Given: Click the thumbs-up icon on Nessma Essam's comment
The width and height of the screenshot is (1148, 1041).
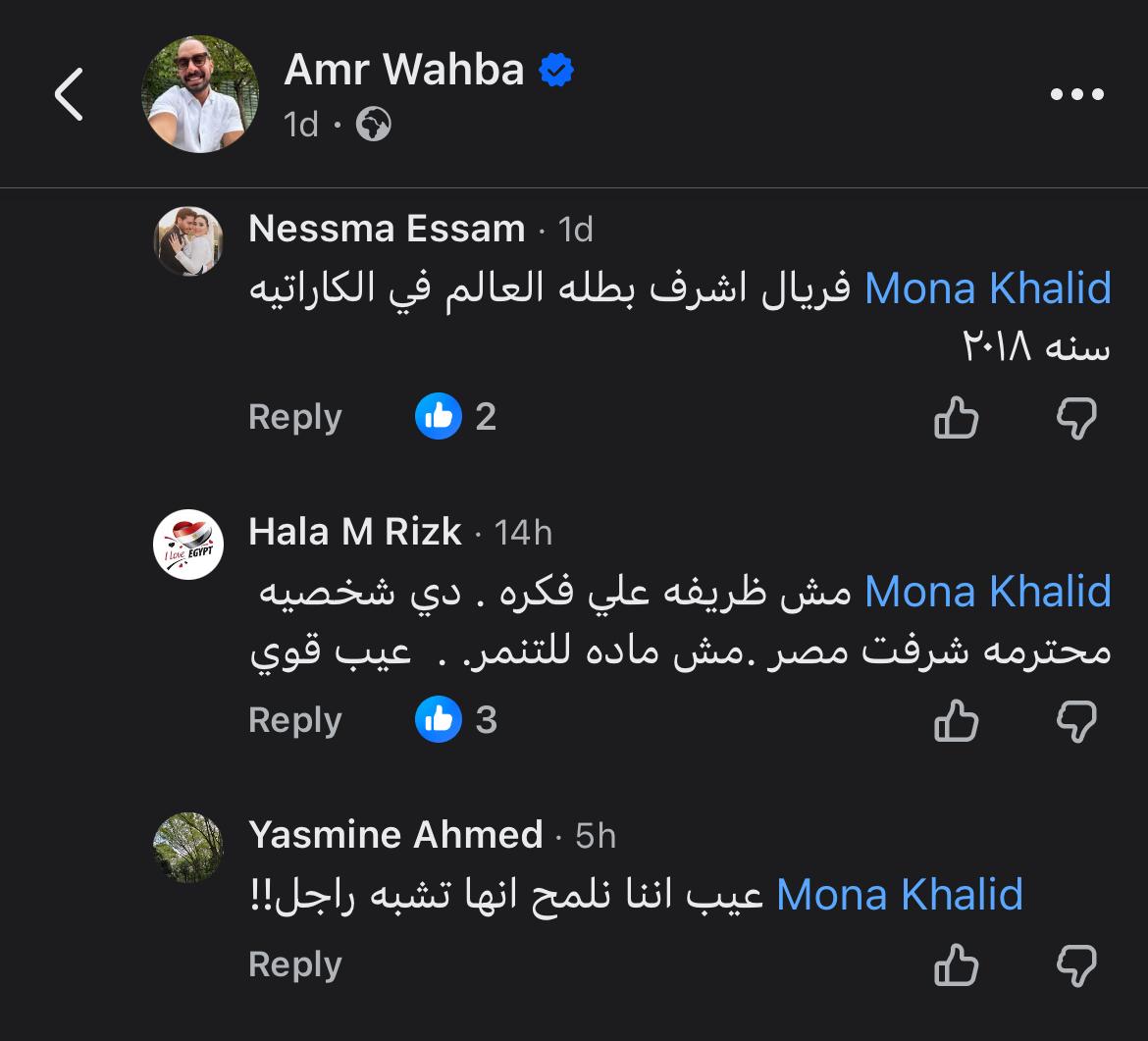Looking at the screenshot, I should pyautogui.click(x=956, y=418).
